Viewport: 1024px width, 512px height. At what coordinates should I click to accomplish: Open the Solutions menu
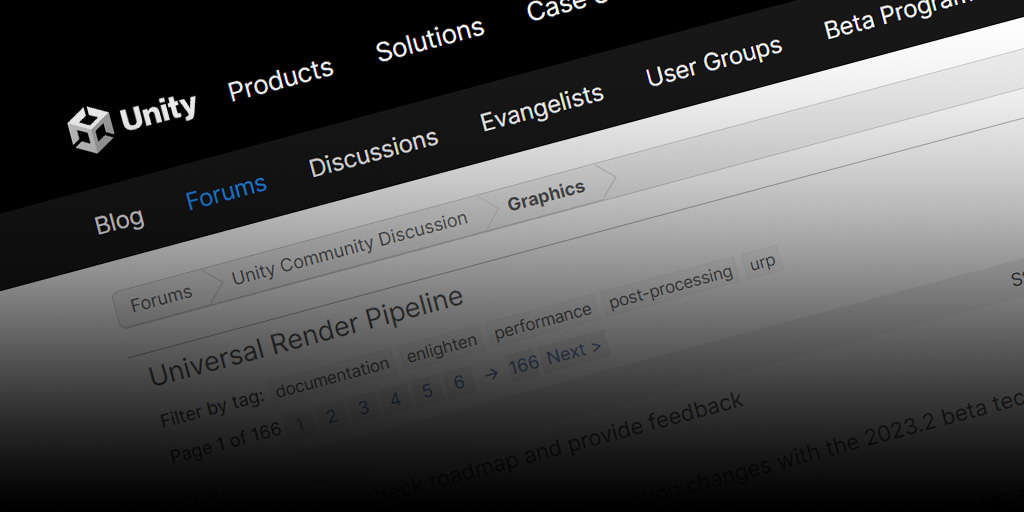tap(430, 41)
